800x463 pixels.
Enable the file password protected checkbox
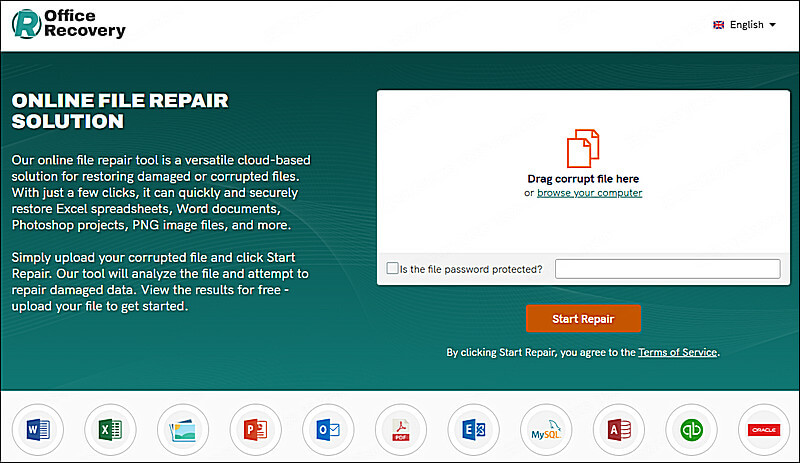(392, 268)
